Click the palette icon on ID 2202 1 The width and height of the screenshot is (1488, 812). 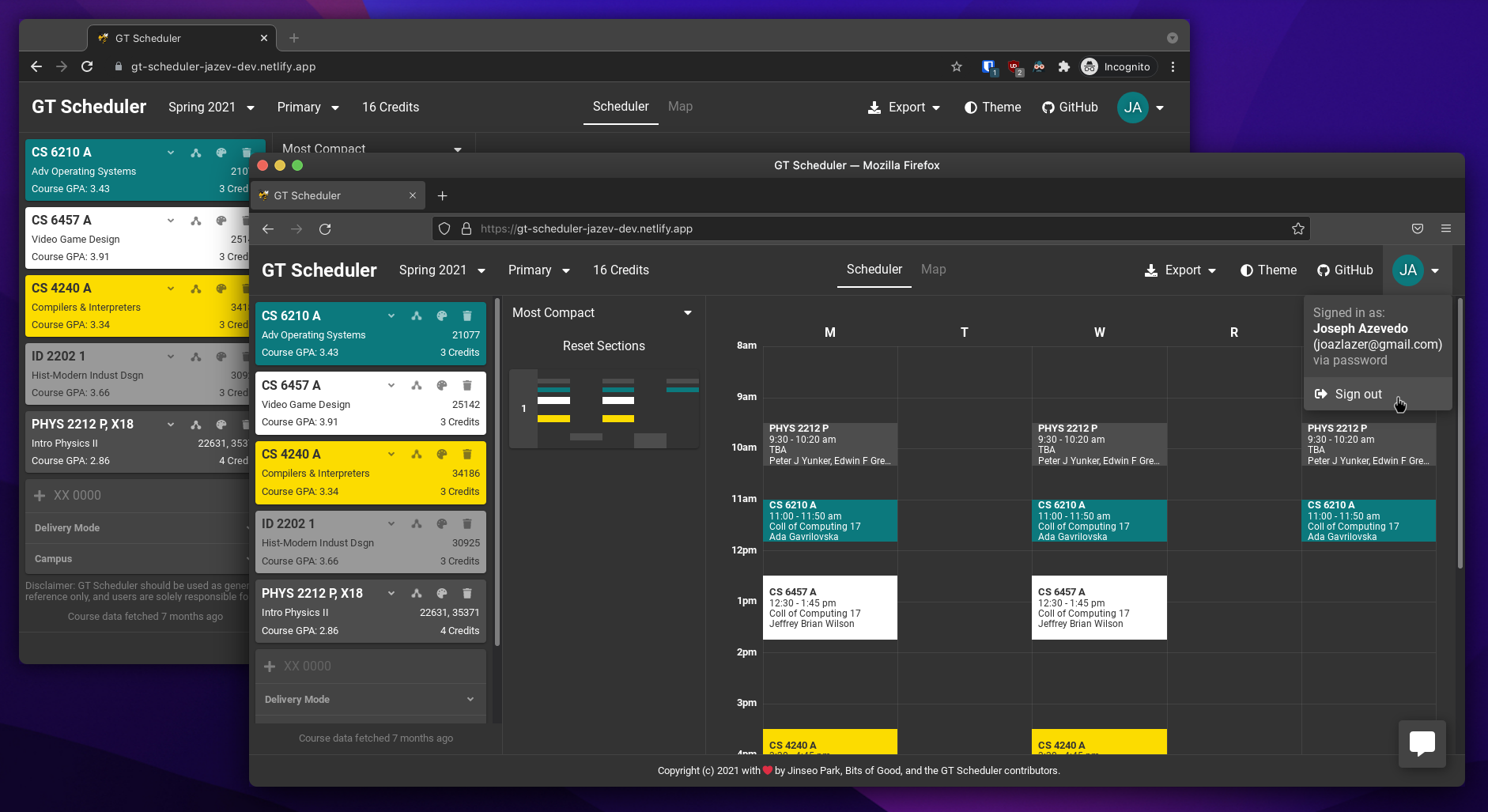click(442, 523)
